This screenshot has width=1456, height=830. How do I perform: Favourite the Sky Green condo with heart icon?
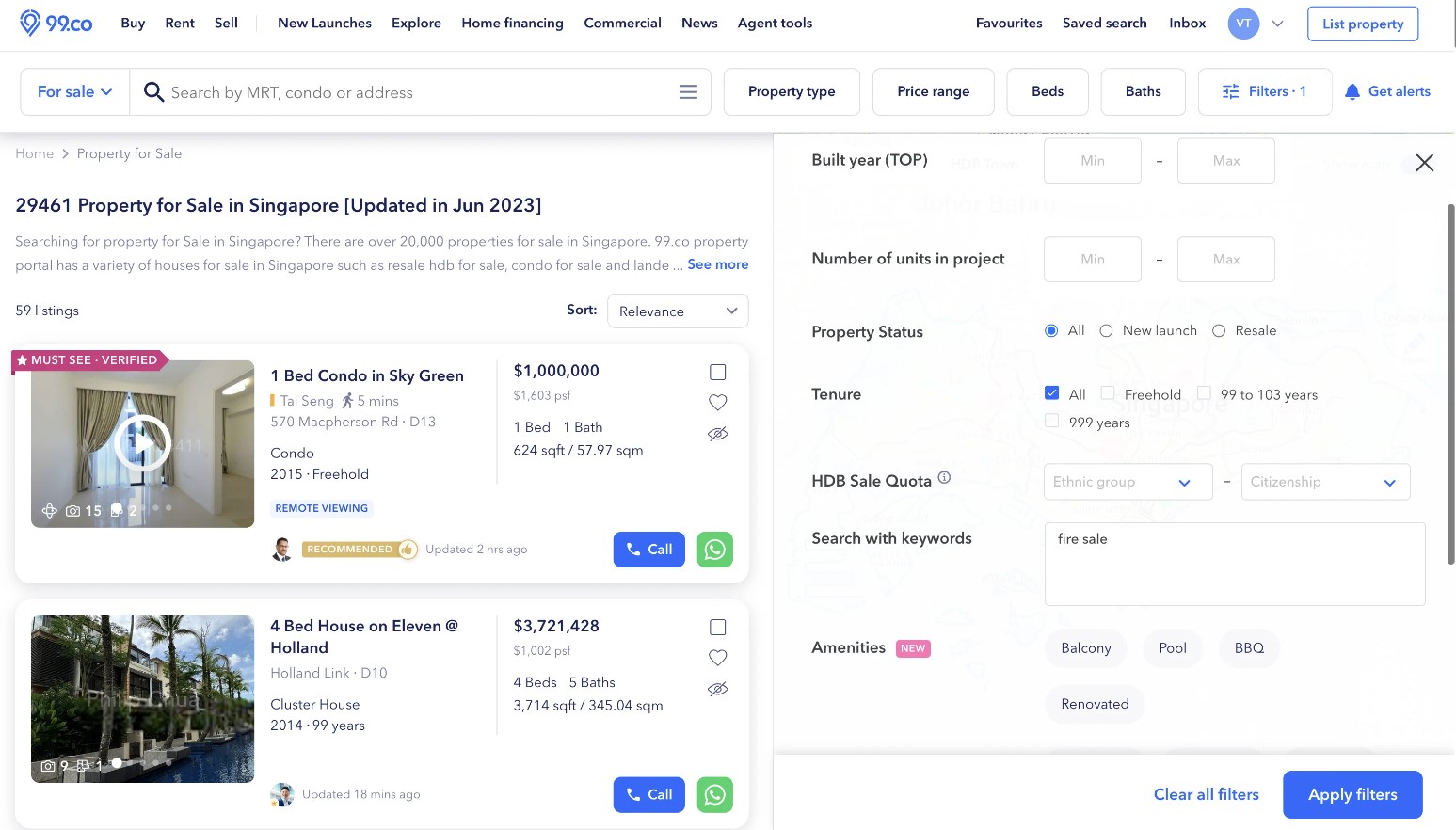pos(717,403)
